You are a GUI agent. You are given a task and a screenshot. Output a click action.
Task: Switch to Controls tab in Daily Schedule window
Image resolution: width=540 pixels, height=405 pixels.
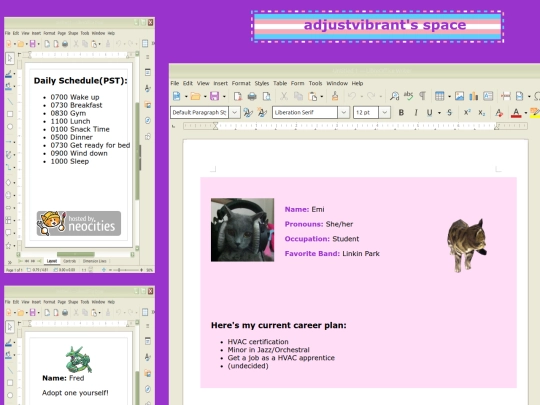pyautogui.click(x=70, y=261)
